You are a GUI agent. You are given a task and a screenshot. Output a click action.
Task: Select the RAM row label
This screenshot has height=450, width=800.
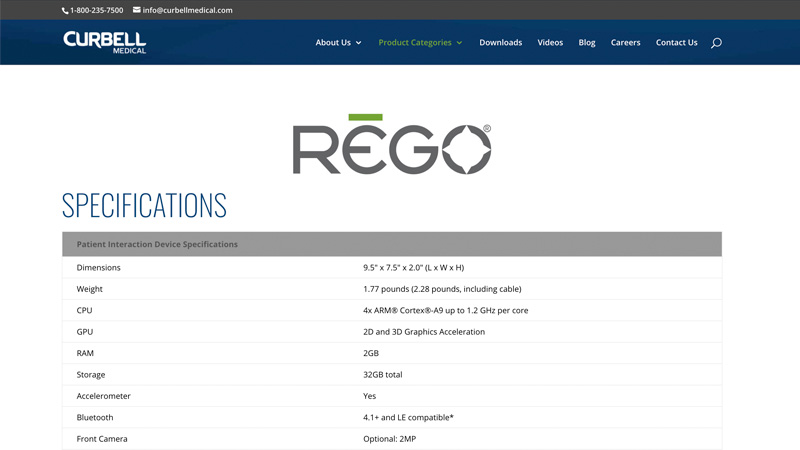tap(85, 353)
